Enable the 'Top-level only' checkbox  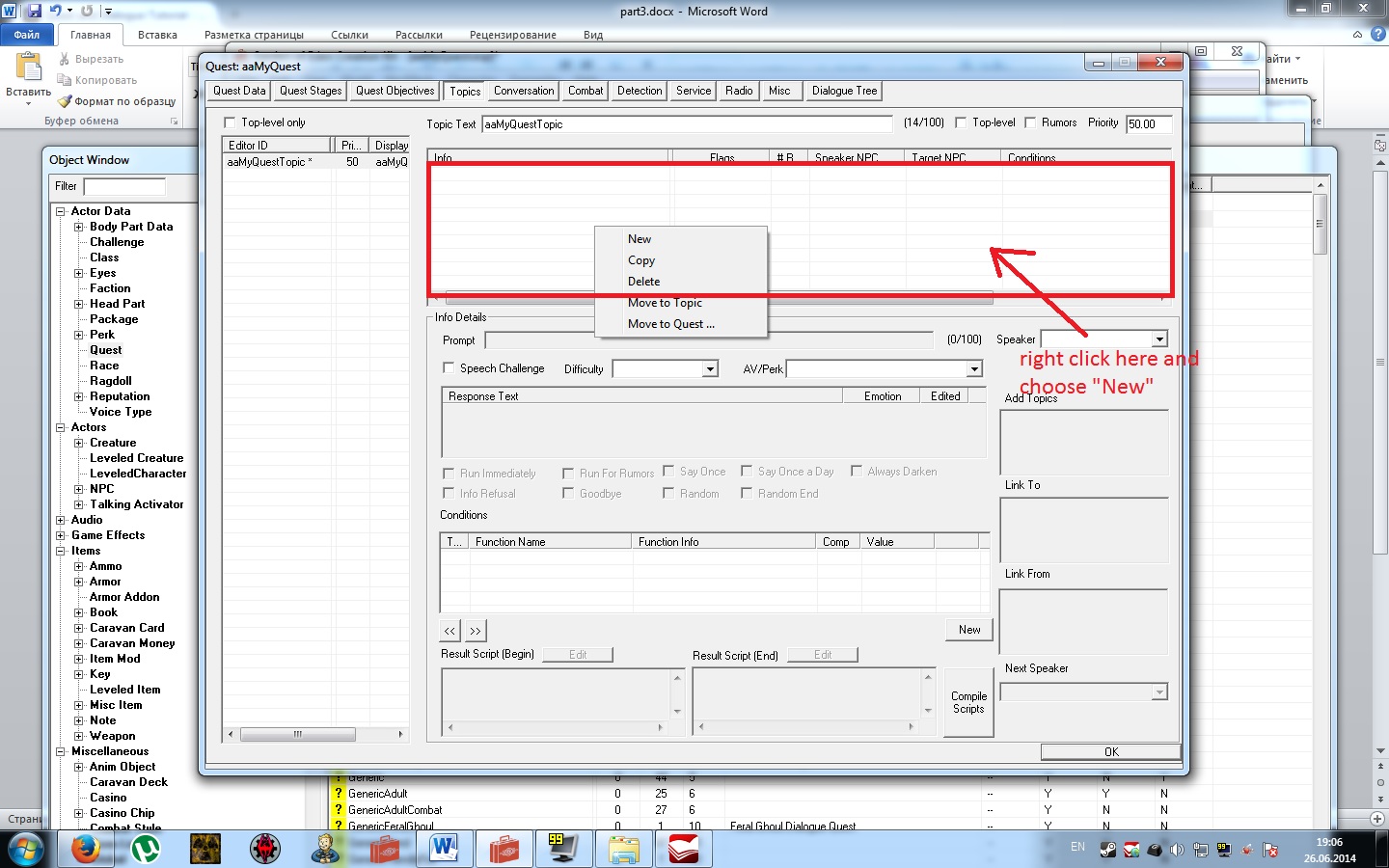pyautogui.click(x=230, y=122)
